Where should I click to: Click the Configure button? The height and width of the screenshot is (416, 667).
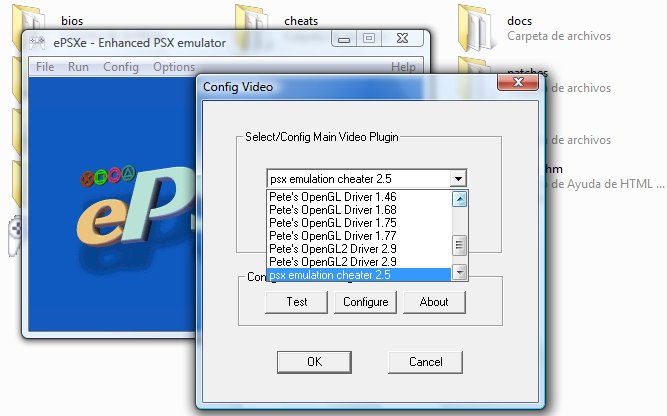pos(365,301)
